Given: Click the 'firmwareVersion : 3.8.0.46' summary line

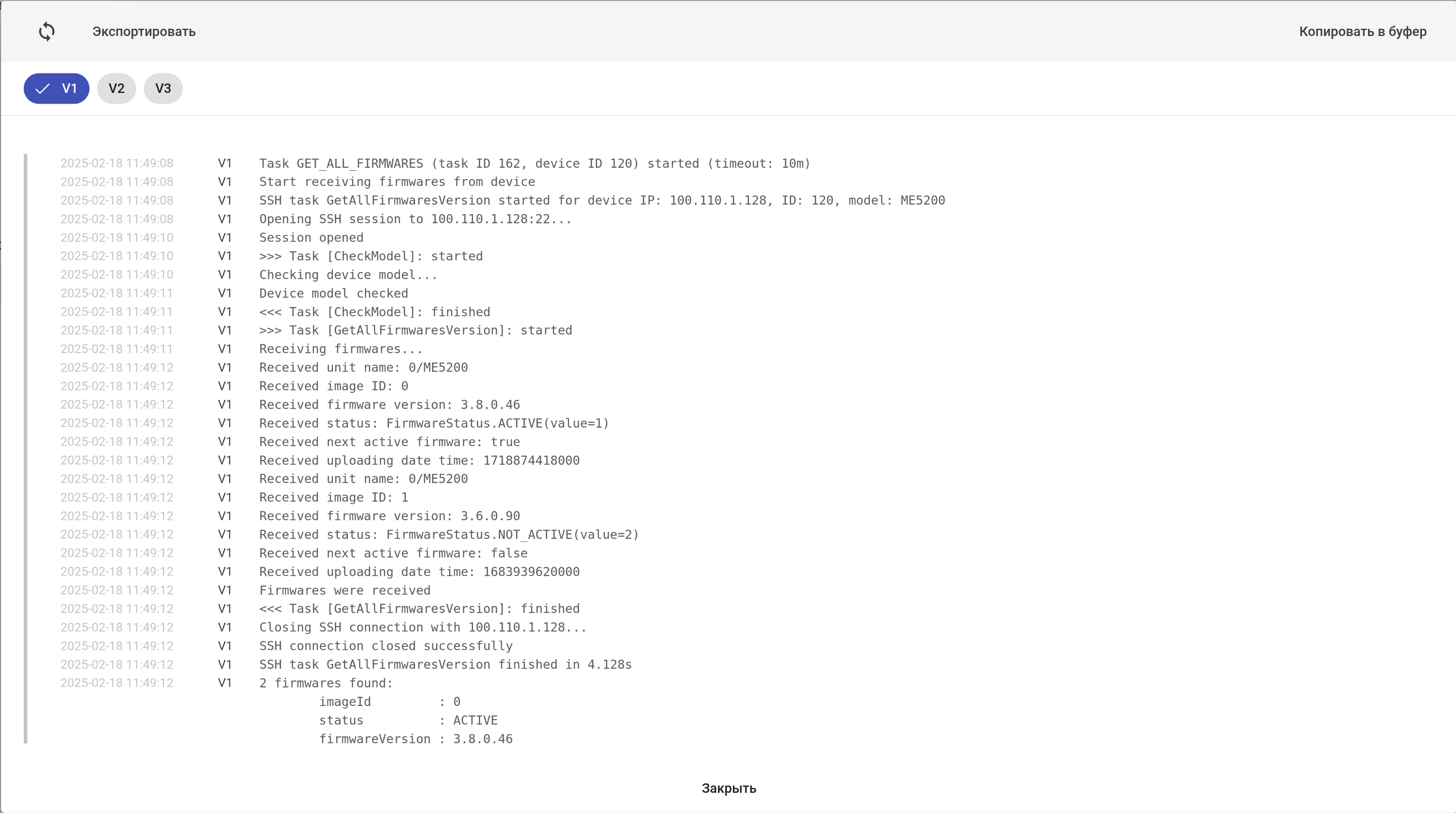Looking at the screenshot, I should pos(416,740).
